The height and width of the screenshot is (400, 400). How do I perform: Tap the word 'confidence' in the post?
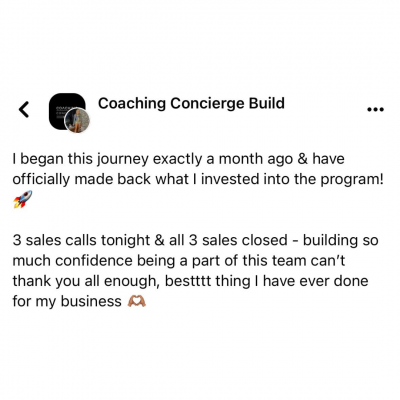coord(94,261)
